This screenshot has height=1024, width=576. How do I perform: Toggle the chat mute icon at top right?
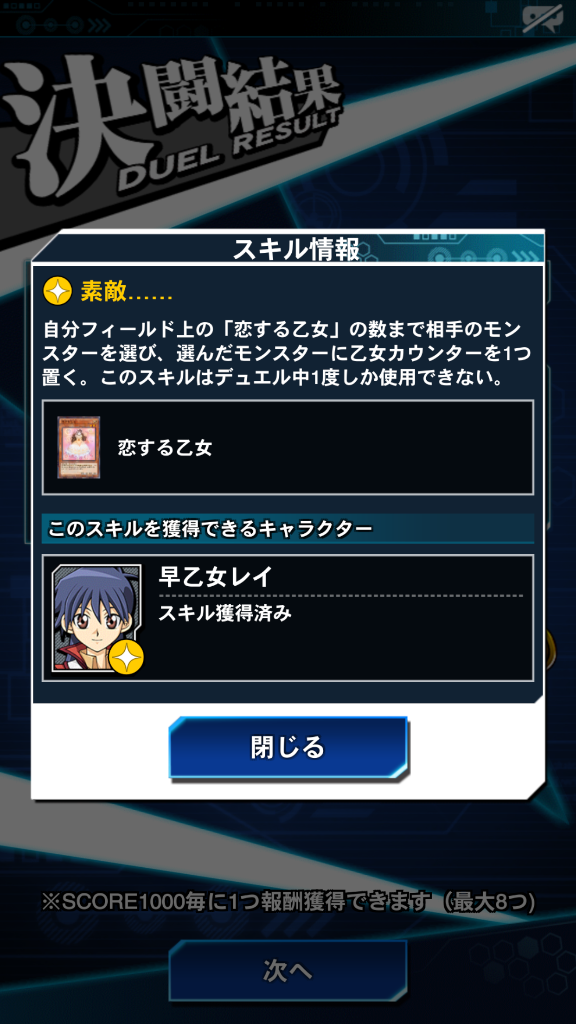pos(541,20)
